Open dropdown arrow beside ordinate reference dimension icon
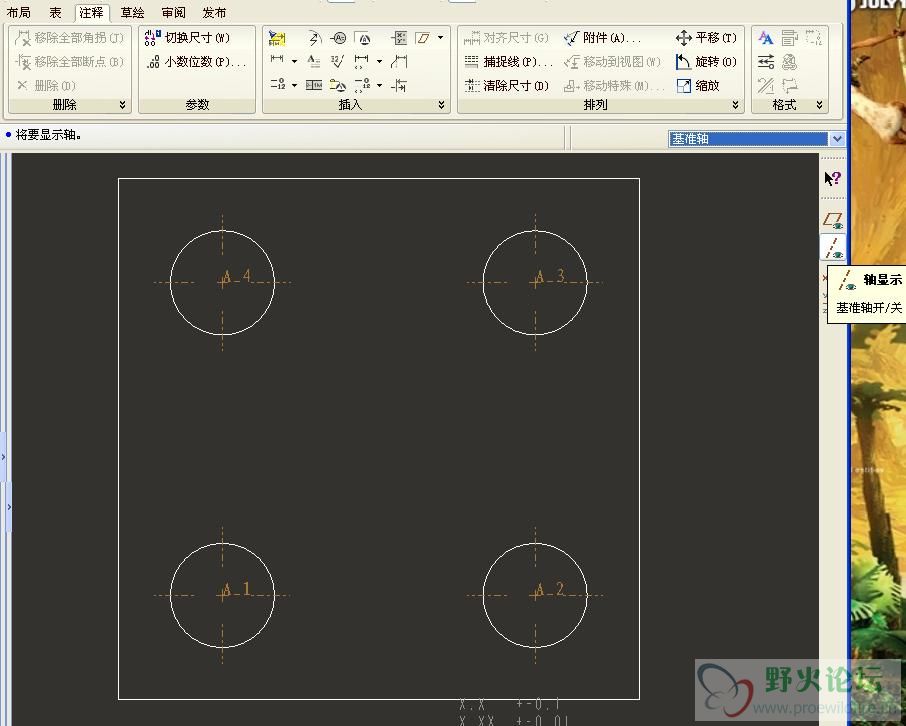 point(379,86)
